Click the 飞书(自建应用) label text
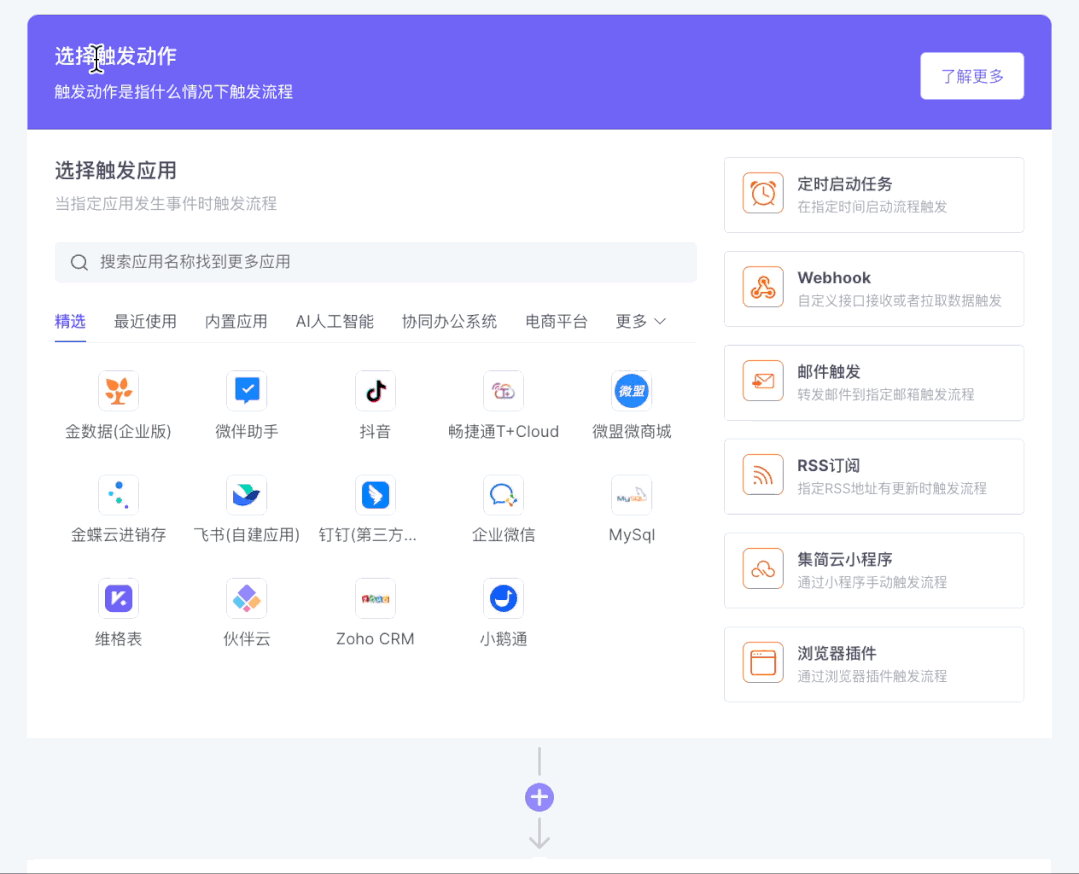Screen dimensions: 1079x874 [246, 535]
